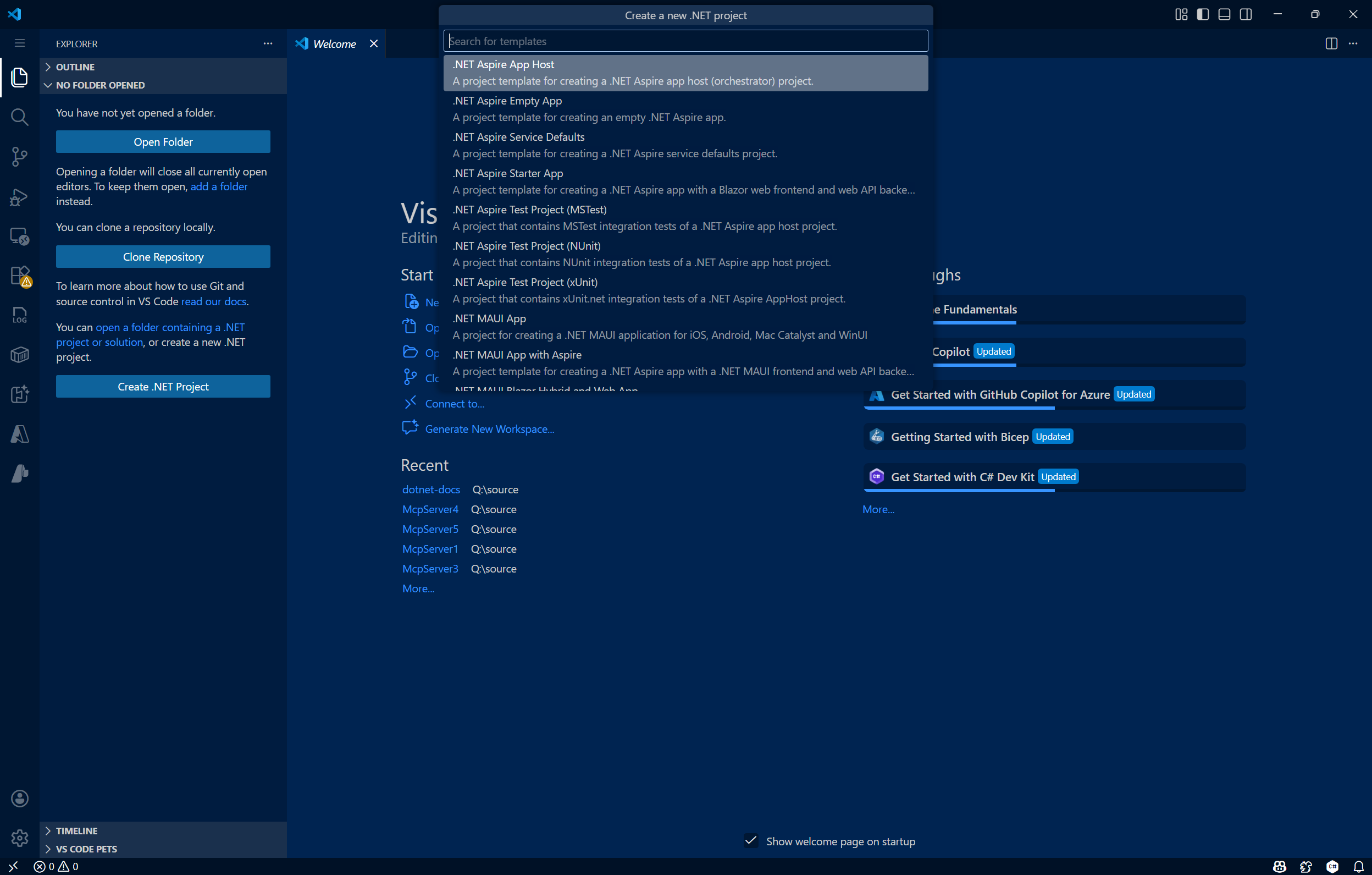Screen dimensions: 1372x875
Task: Open the notifications bell
Action: pos(1359,866)
